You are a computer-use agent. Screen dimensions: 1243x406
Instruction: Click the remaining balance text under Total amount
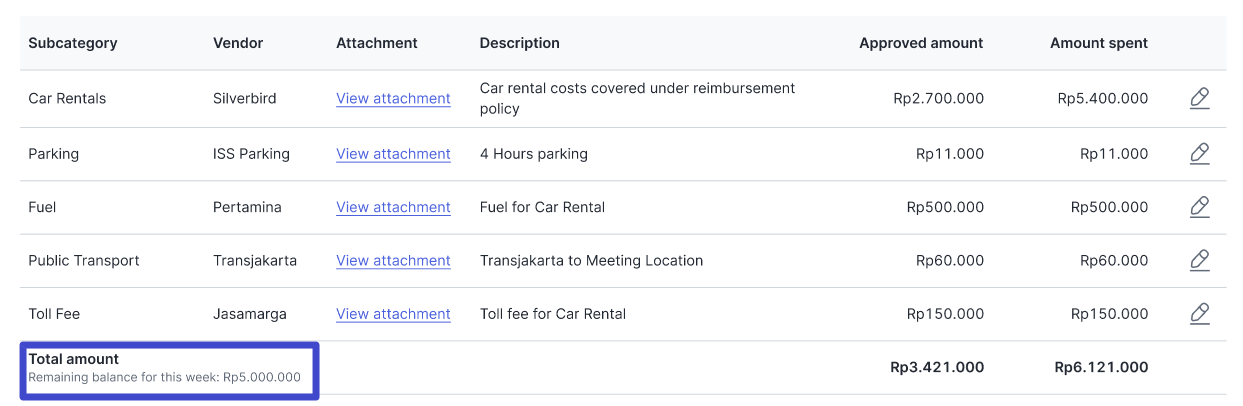pos(164,378)
